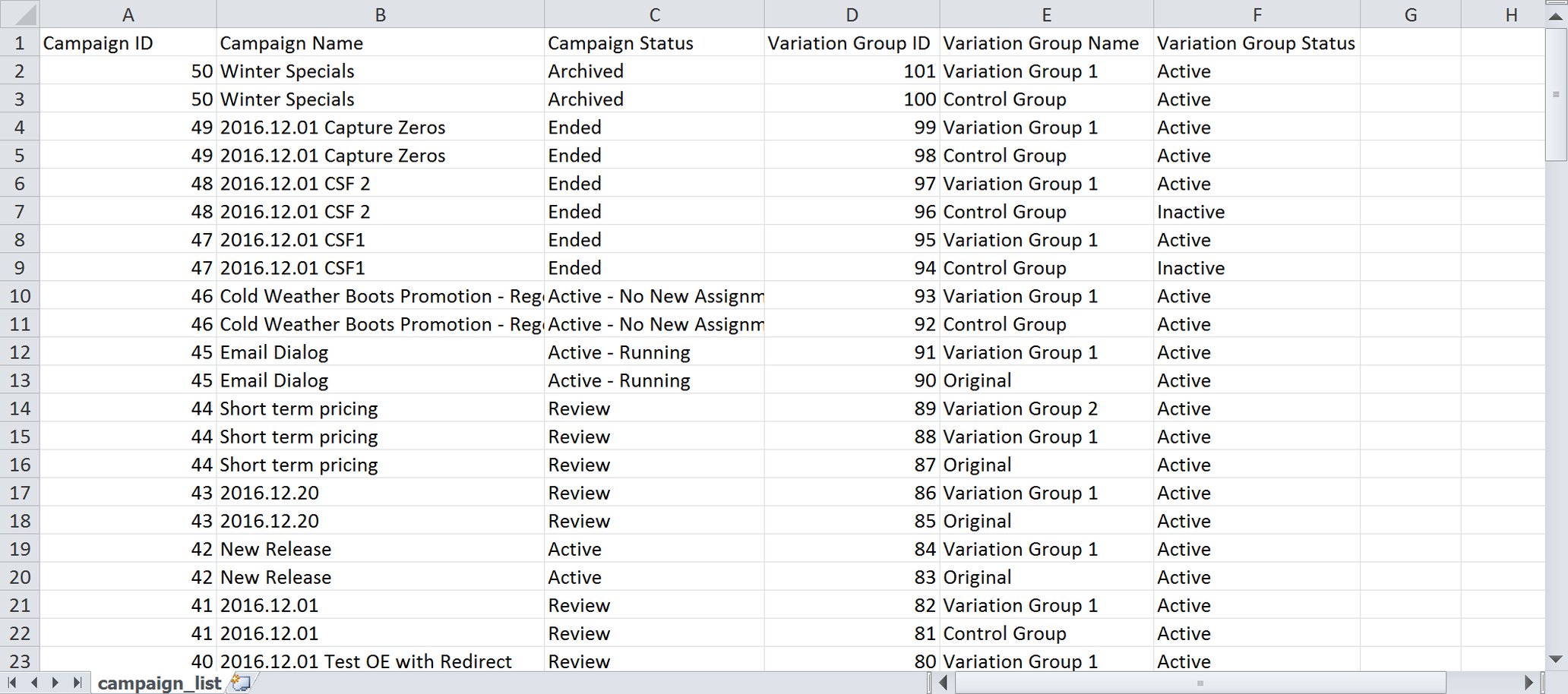Select the 'Variation Group ID' header cell
The image size is (1568, 694).
pos(852,43)
